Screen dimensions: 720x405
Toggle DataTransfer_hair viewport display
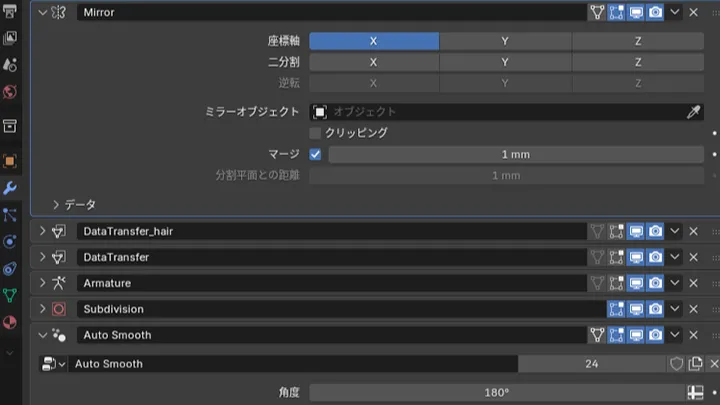(x=636, y=231)
